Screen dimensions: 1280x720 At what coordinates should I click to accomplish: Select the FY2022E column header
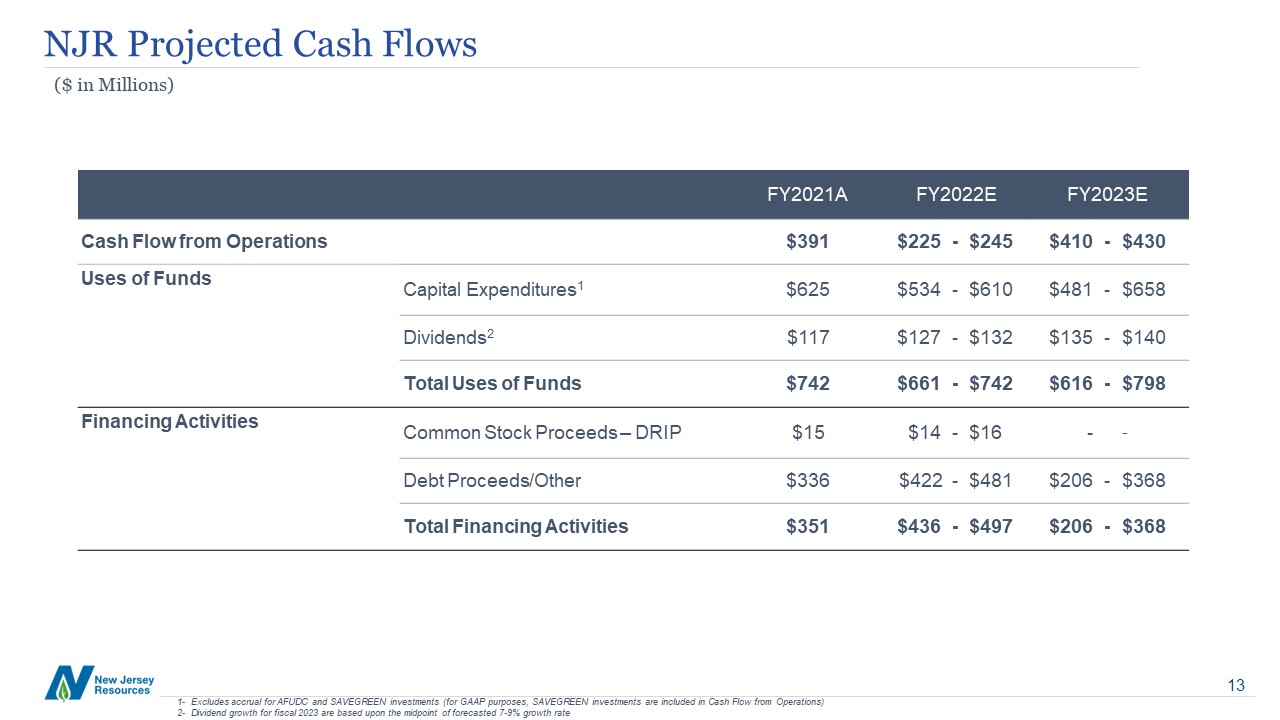click(x=956, y=195)
